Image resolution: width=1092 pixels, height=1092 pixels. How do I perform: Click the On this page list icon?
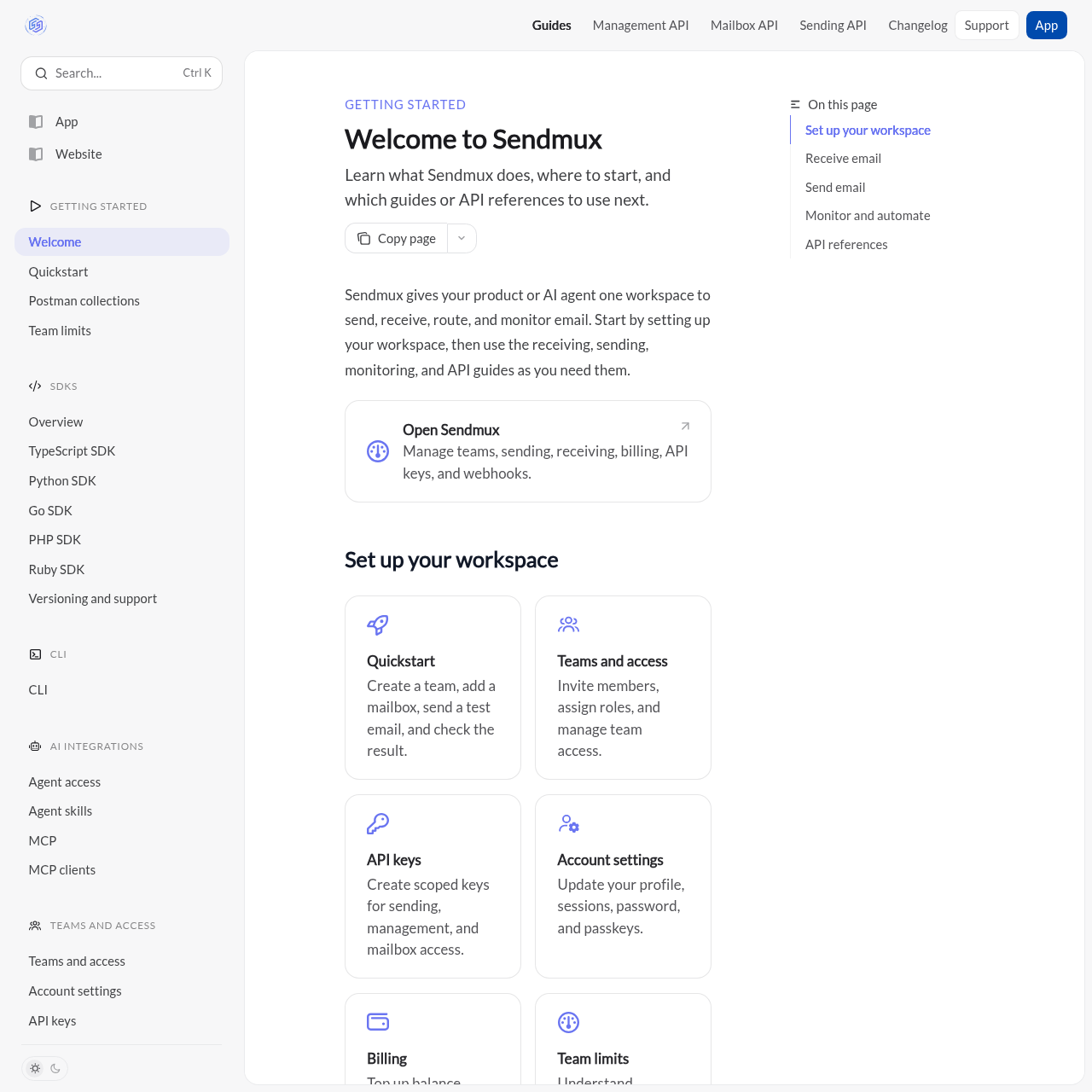795,105
